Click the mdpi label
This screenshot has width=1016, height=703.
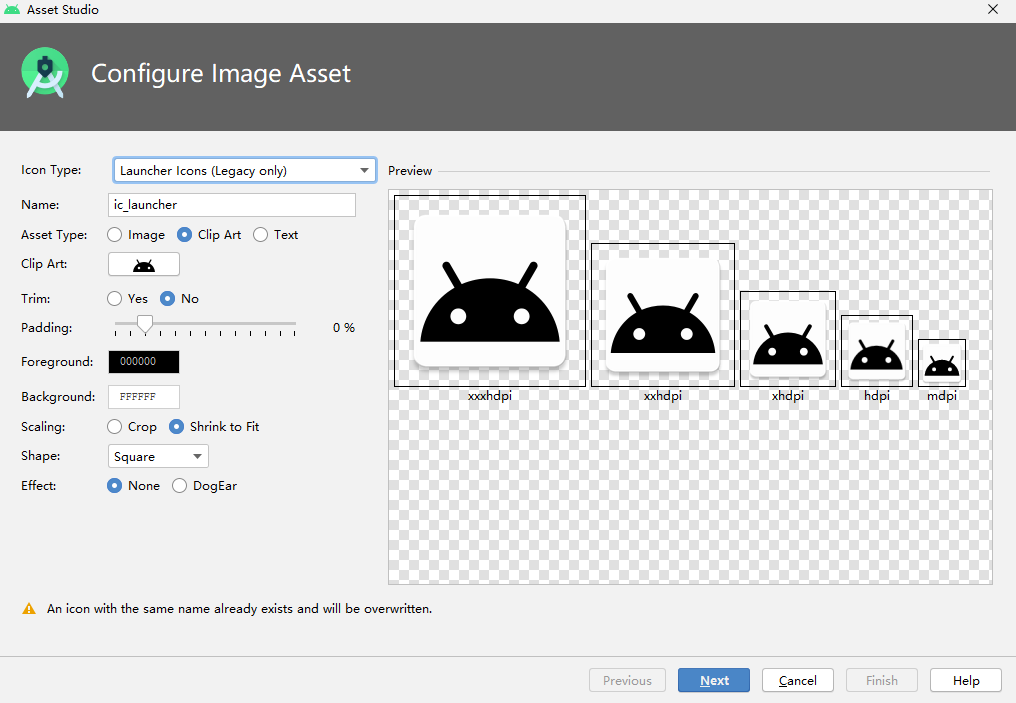(942, 395)
